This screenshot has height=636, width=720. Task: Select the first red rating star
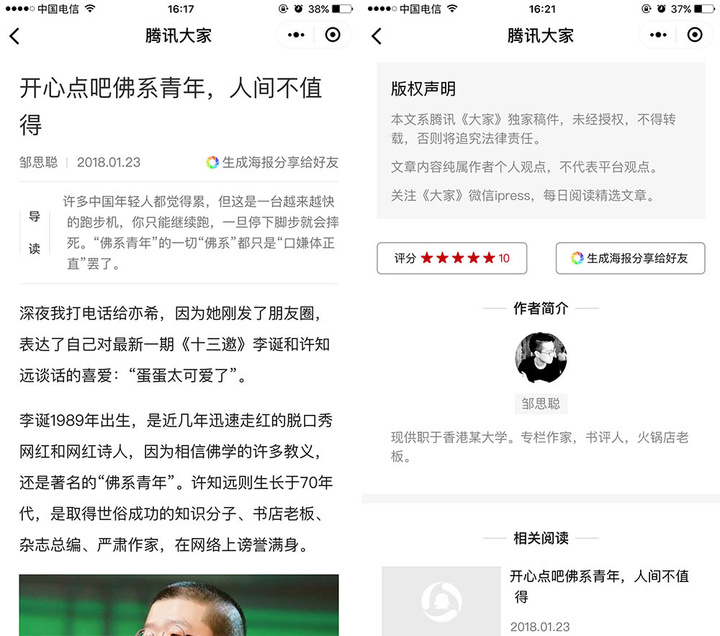coord(427,258)
